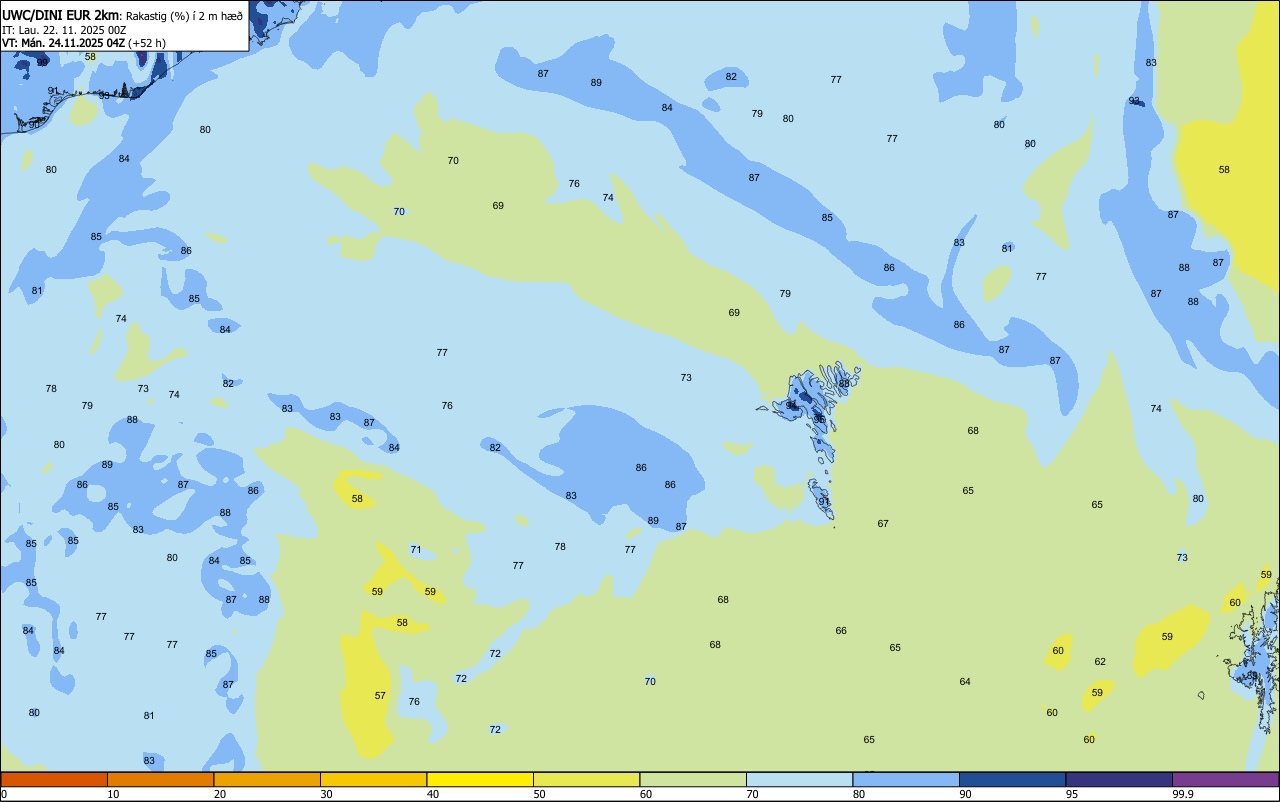
Task: Click the legend tick label '10'
Action: click(x=113, y=794)
